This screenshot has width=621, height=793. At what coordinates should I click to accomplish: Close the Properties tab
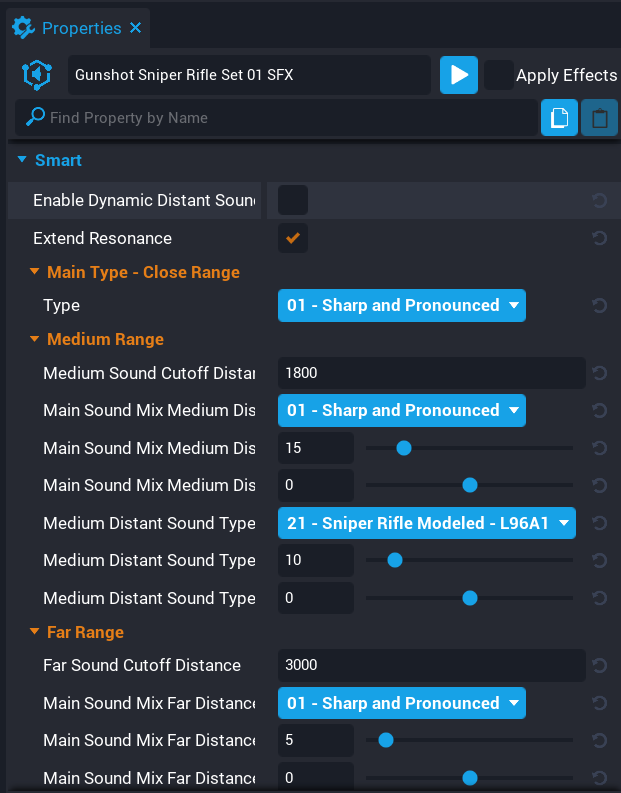click(136, 28)
